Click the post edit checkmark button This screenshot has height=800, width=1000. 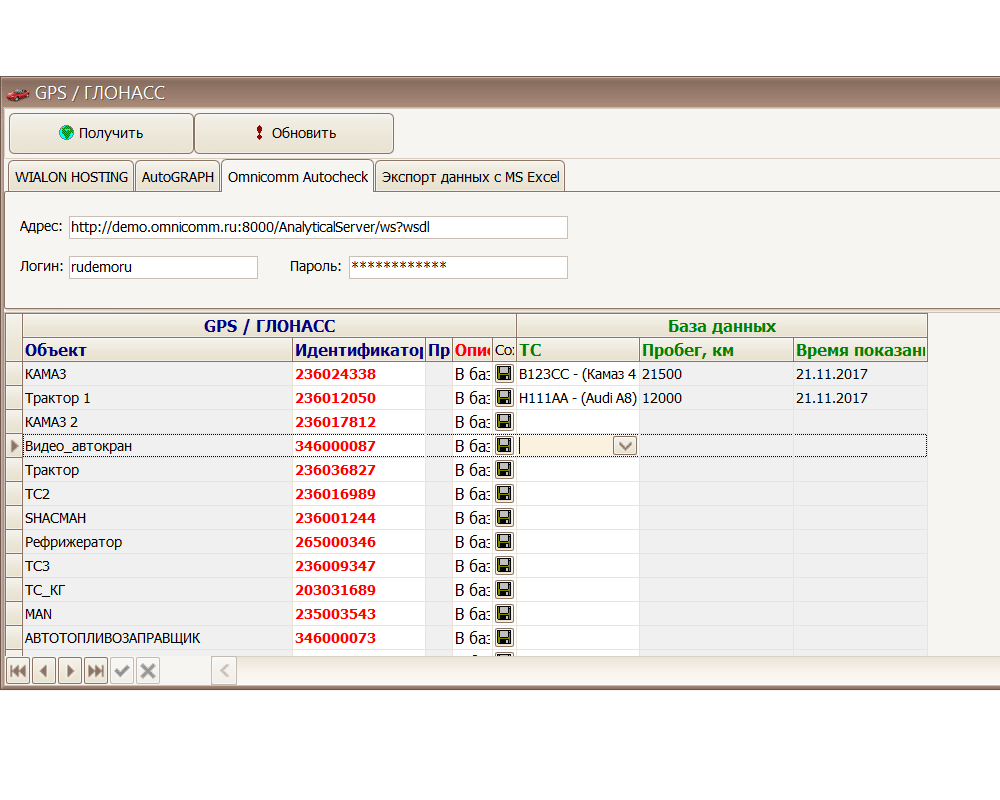click(x=122, y=671)
